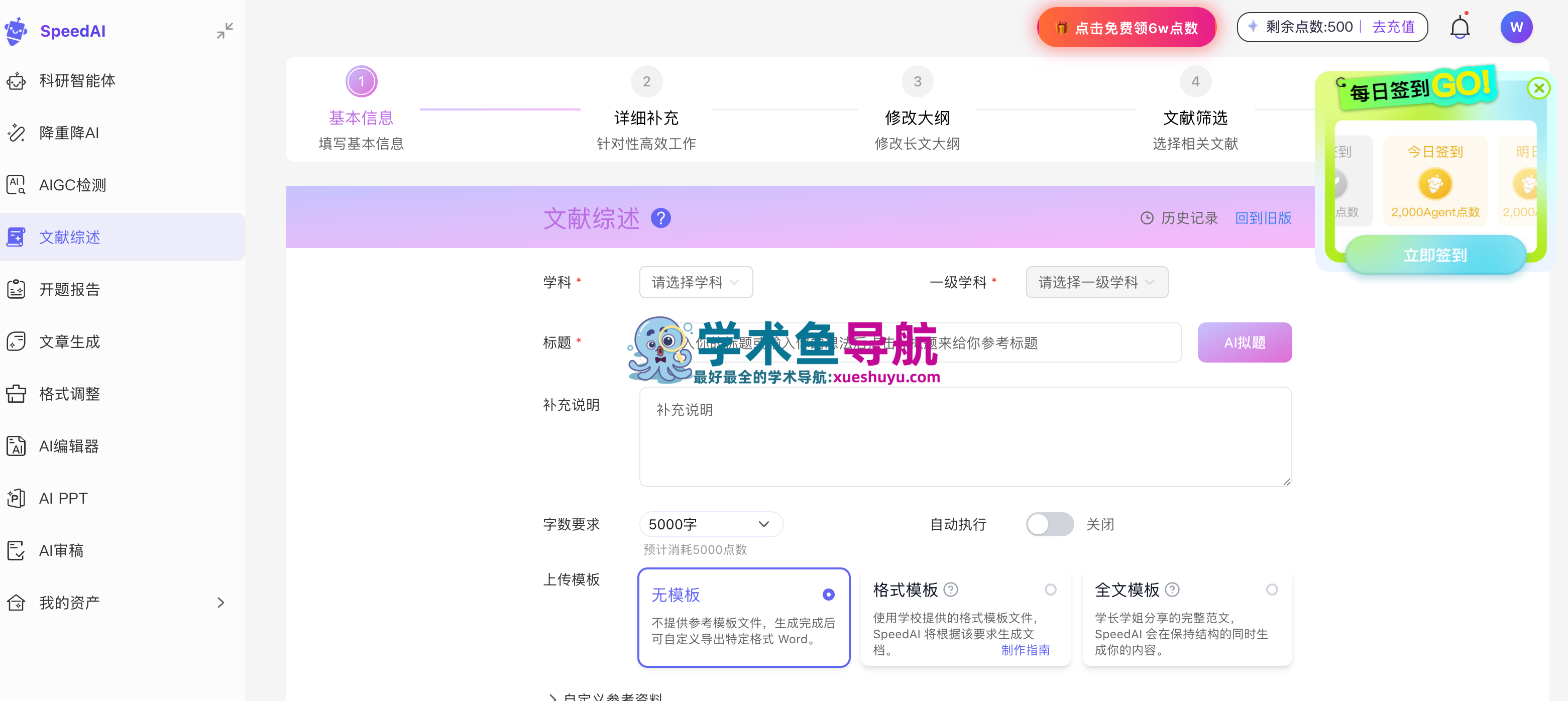Click the 点击免费领6w点数 button
Screen dimensions: 1568x701
(x=1127, y=28)
